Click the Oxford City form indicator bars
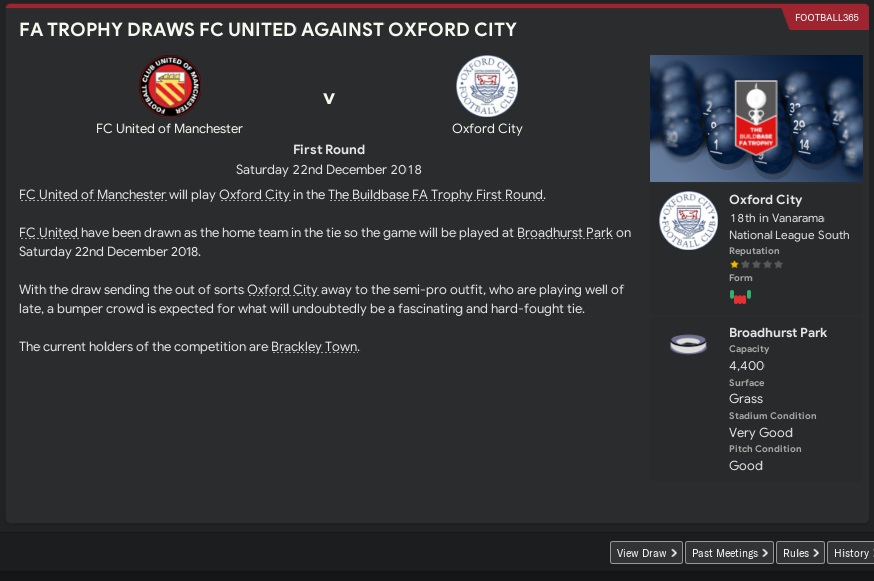This screenshot has width=874, height=581. (740, 296)
